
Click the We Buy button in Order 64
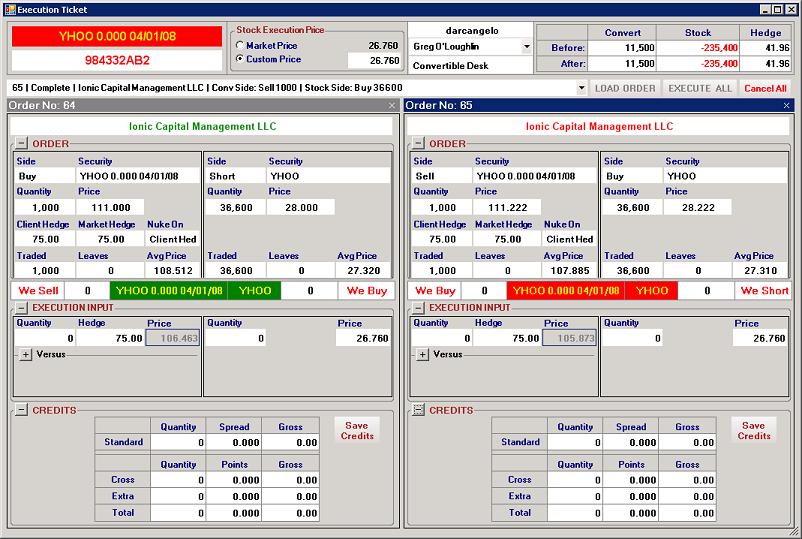(x=366, y=290)
